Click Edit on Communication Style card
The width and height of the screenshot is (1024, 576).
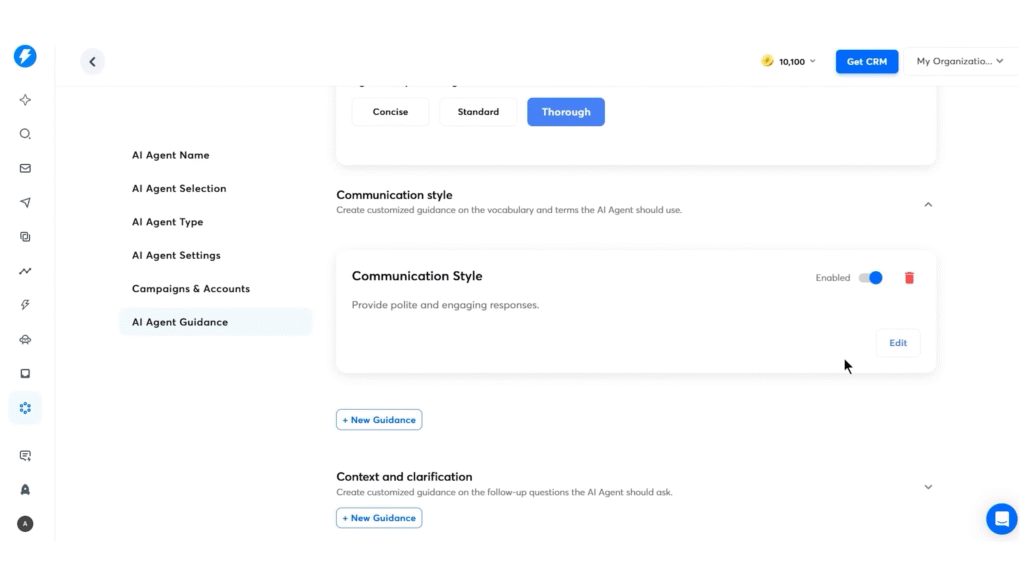(898, 343)
